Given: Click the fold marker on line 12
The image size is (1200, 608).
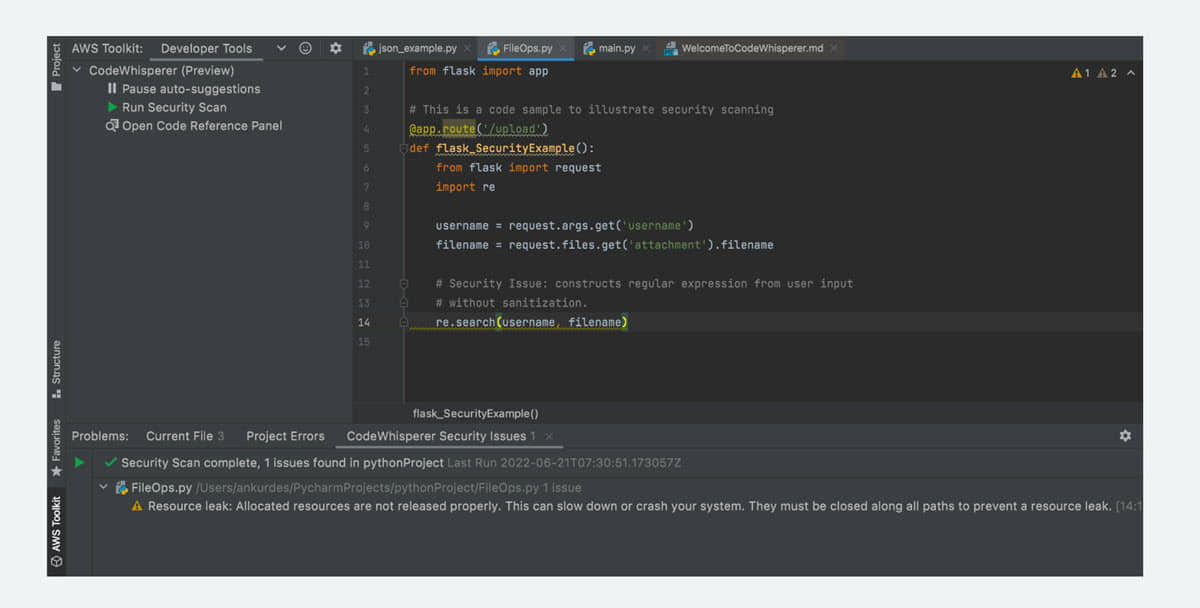Looking at the screenshot, I should [x=404, y=284].
